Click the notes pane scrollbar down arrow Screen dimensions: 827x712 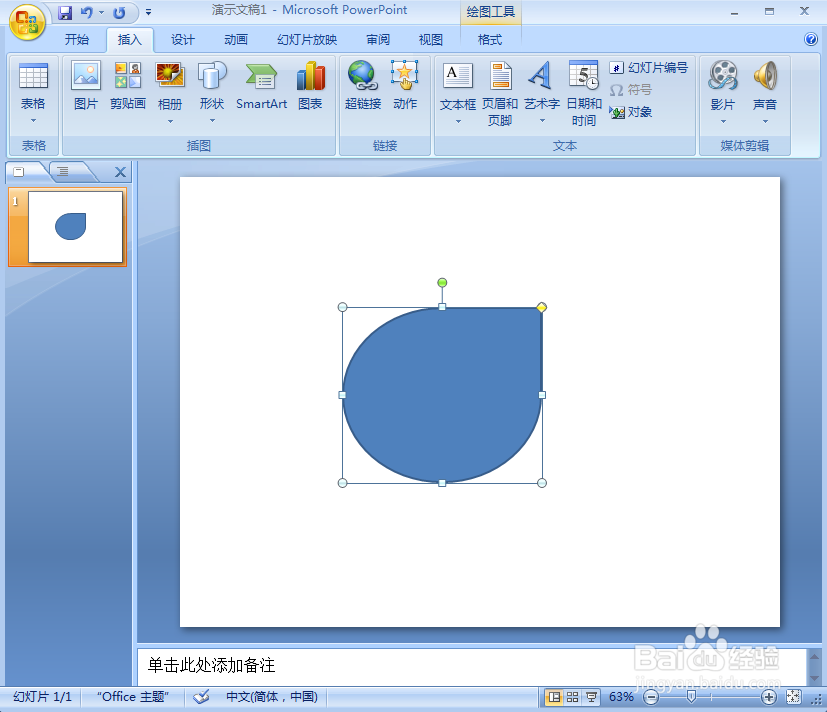pyautogui.click(x=814, y=678)
